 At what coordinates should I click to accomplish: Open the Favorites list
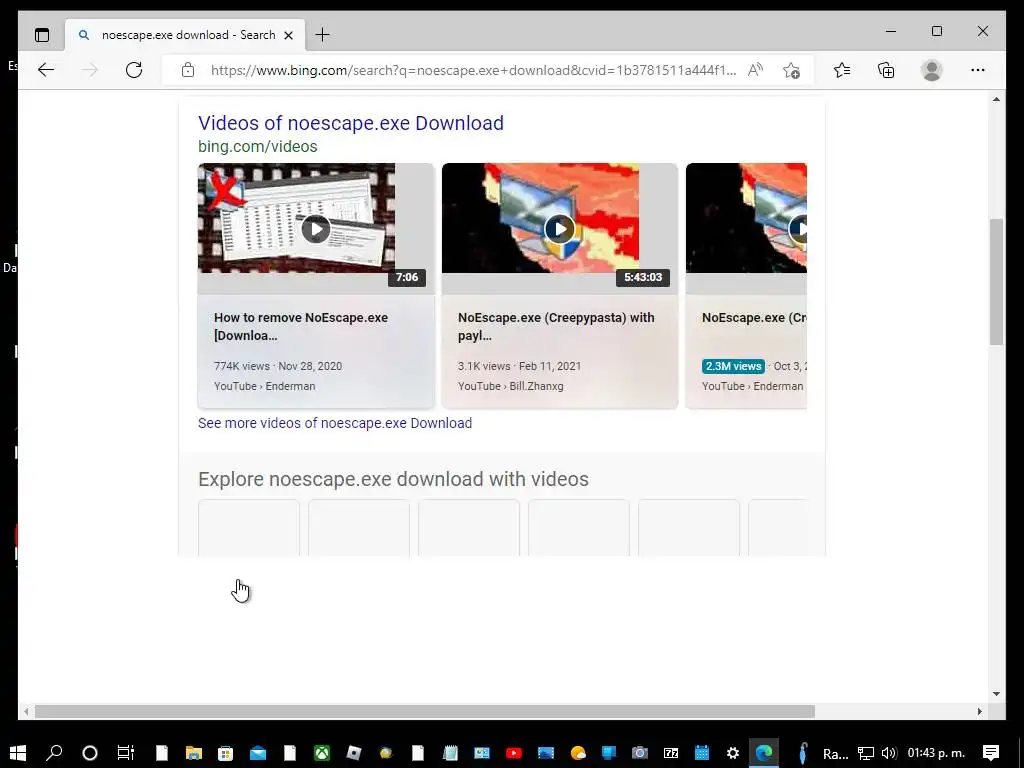pos(842,70)
